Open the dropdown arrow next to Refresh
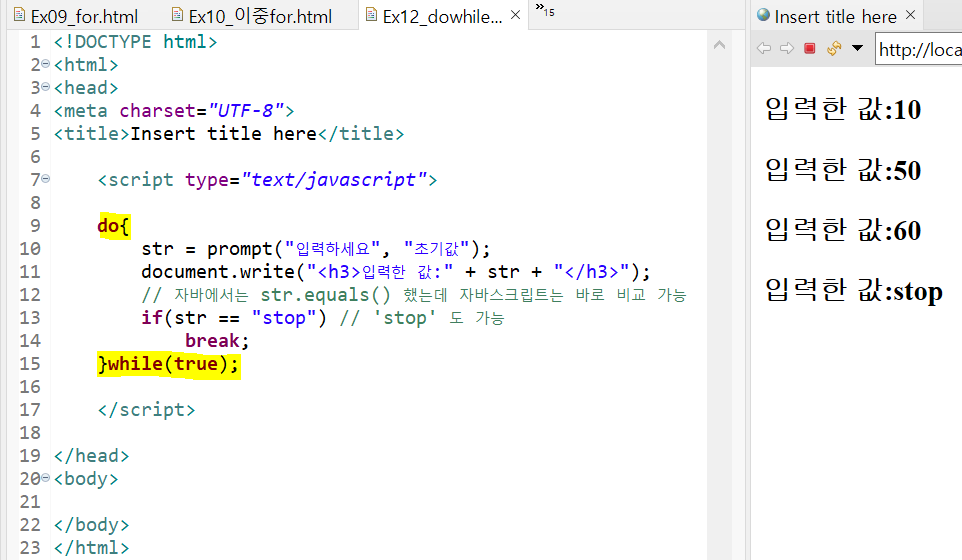The height and width of the screenshot is (560, 962). tap(858, 48)
